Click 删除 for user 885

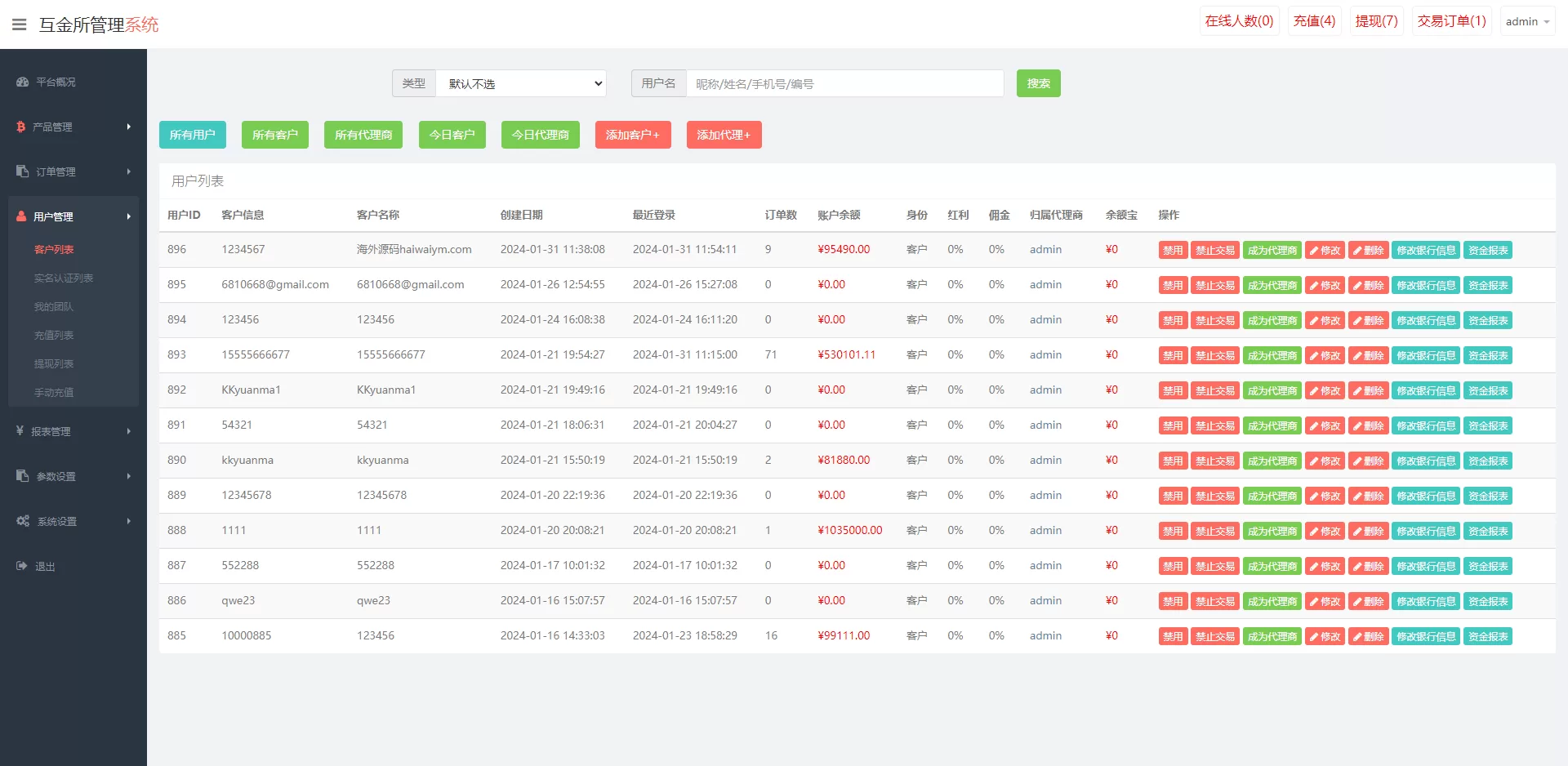click(1368, 637)
